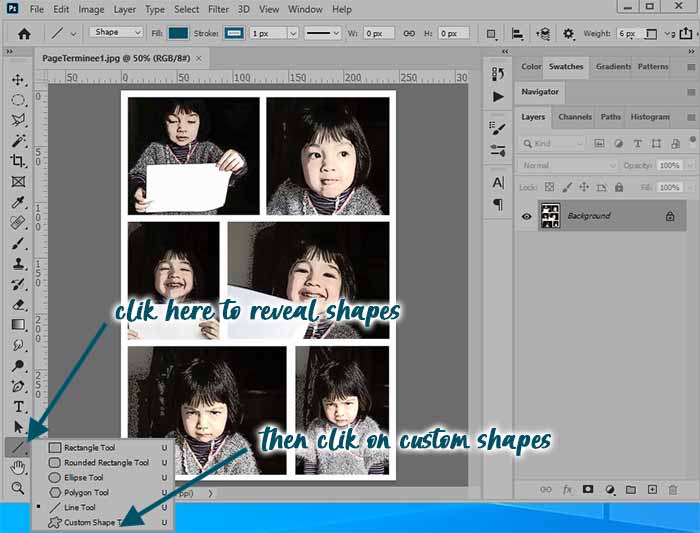Click the Line tool in toolbar
The image size is (700, 533).
[x=18, y=447]
